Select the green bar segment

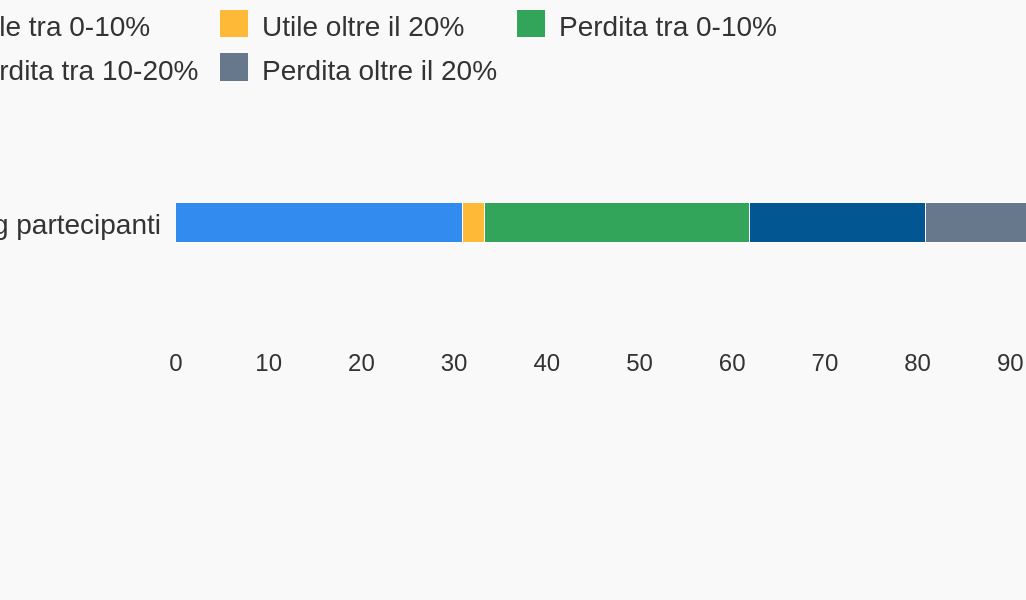(616, 223)
